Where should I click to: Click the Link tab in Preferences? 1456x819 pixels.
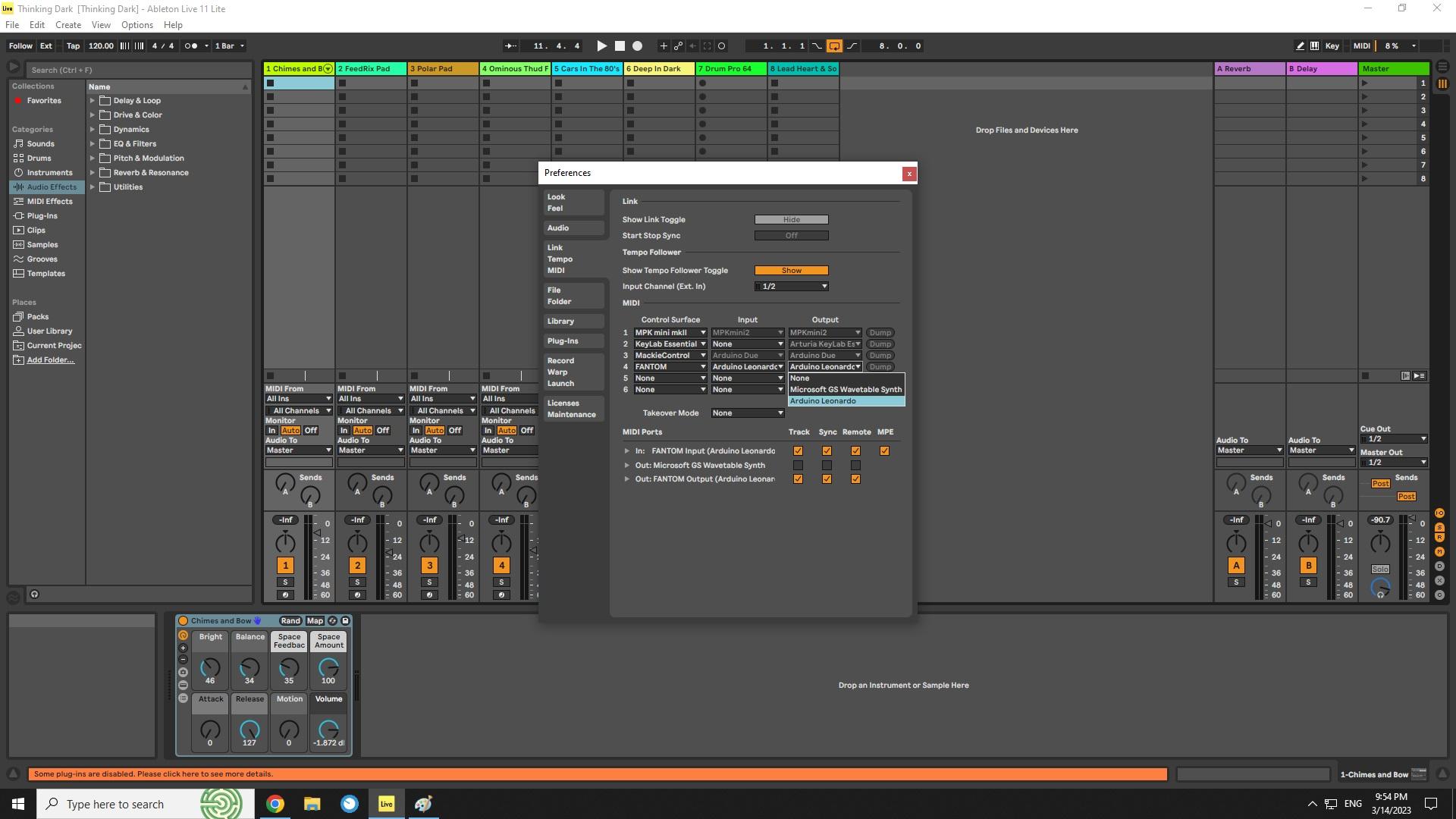click(x=555, y=247)
